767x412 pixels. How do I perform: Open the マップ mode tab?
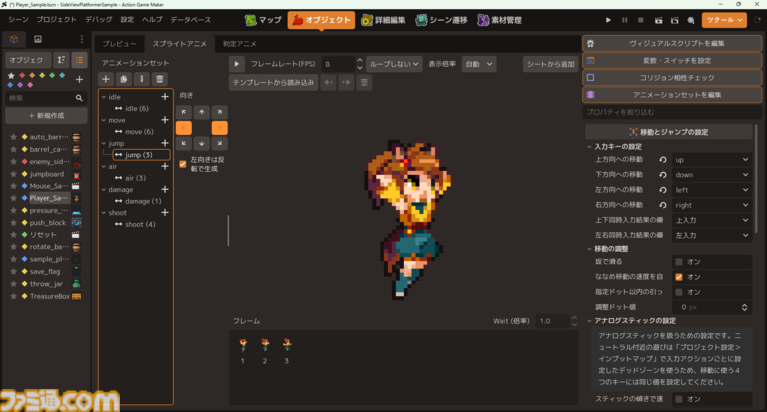264,20
